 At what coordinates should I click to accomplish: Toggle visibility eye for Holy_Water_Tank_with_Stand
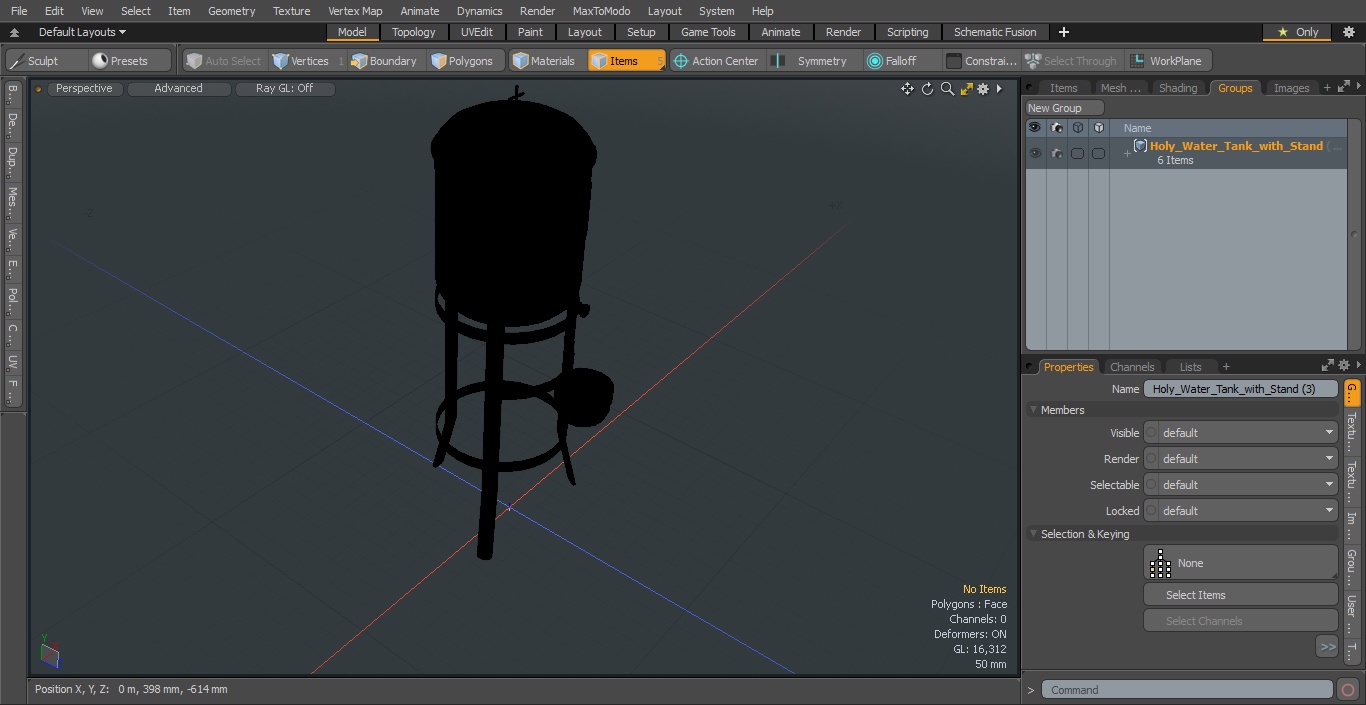[1035, 154]
